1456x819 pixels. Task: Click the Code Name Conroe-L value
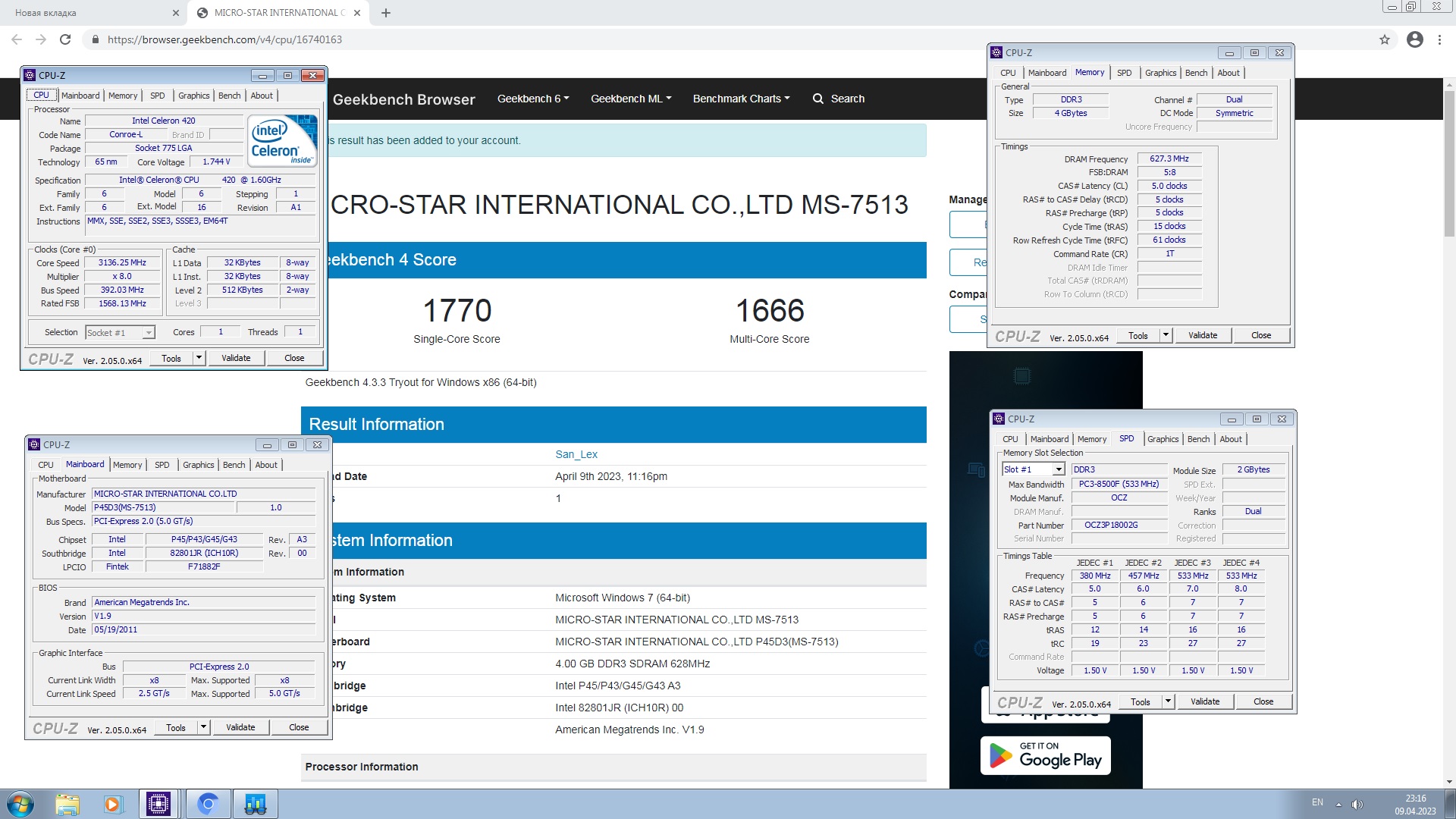(126, 135)
